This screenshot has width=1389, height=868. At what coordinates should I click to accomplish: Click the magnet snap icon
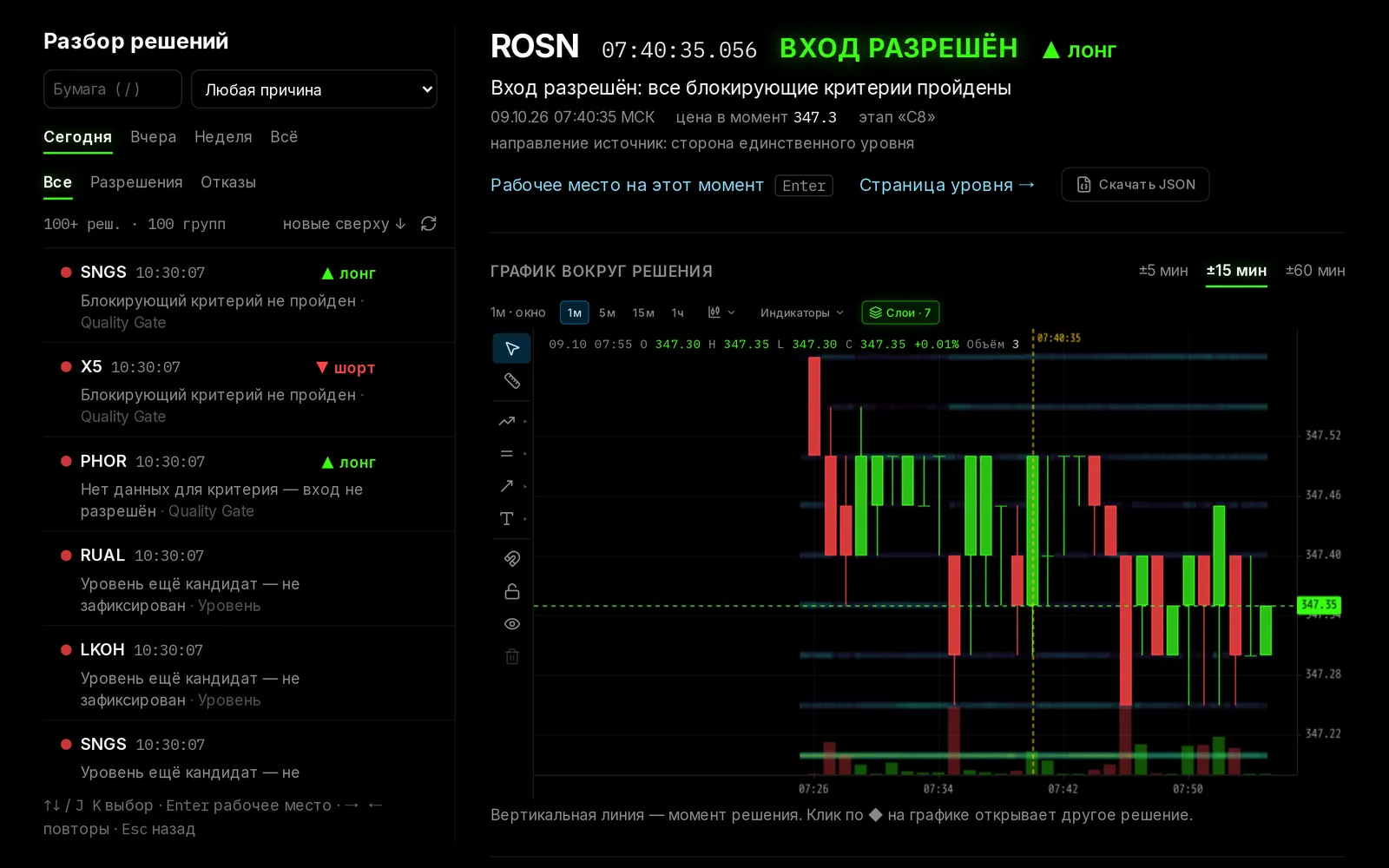tap(512, 558)
